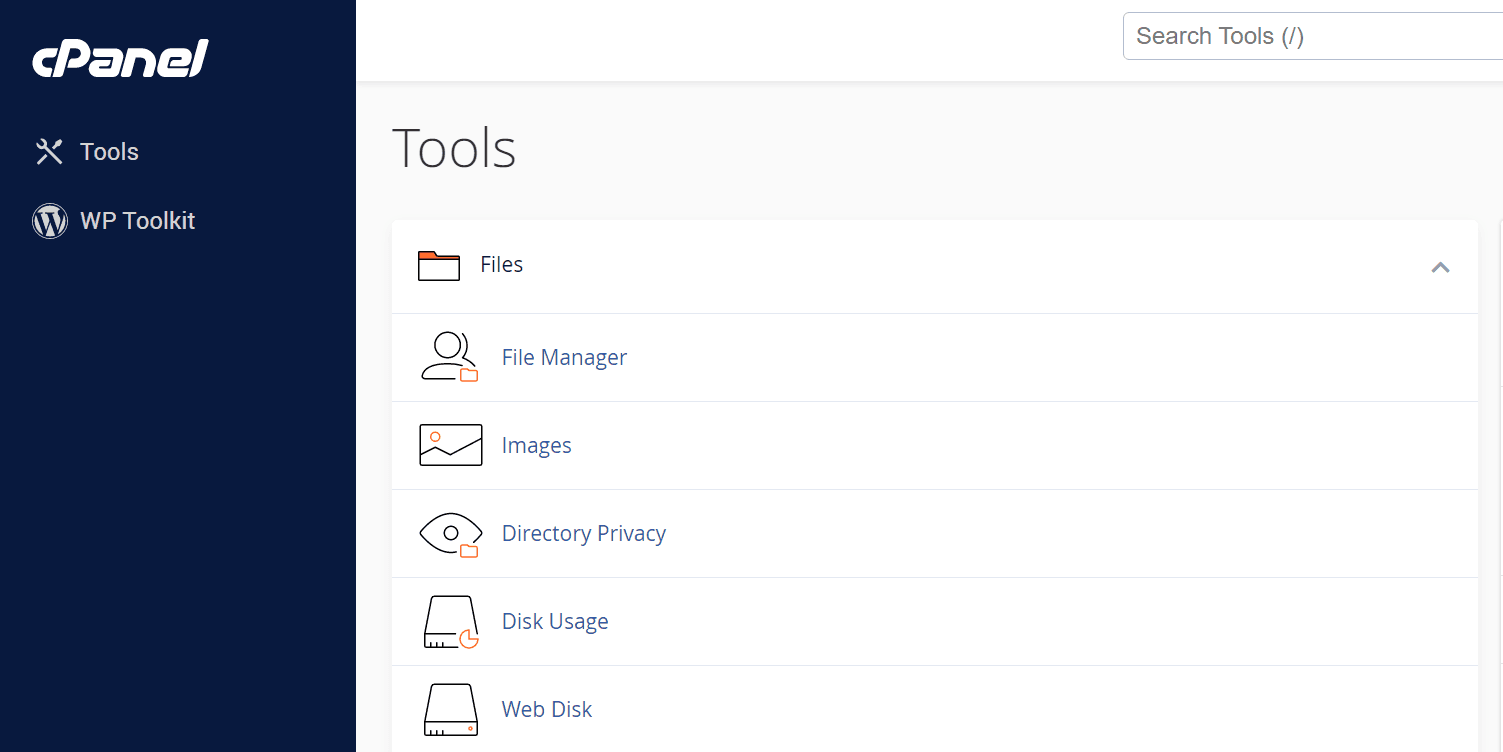
Task: Open the File Manager link
Action: click(564, 358)
